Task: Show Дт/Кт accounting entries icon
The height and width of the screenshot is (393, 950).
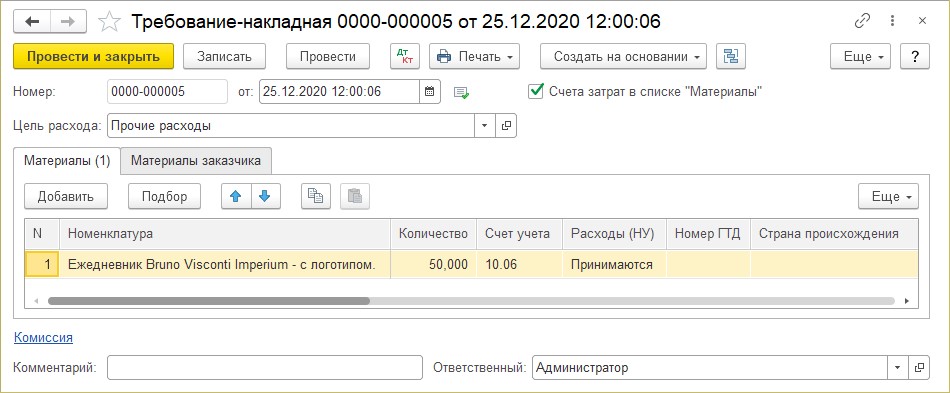Action: (405, 56)
